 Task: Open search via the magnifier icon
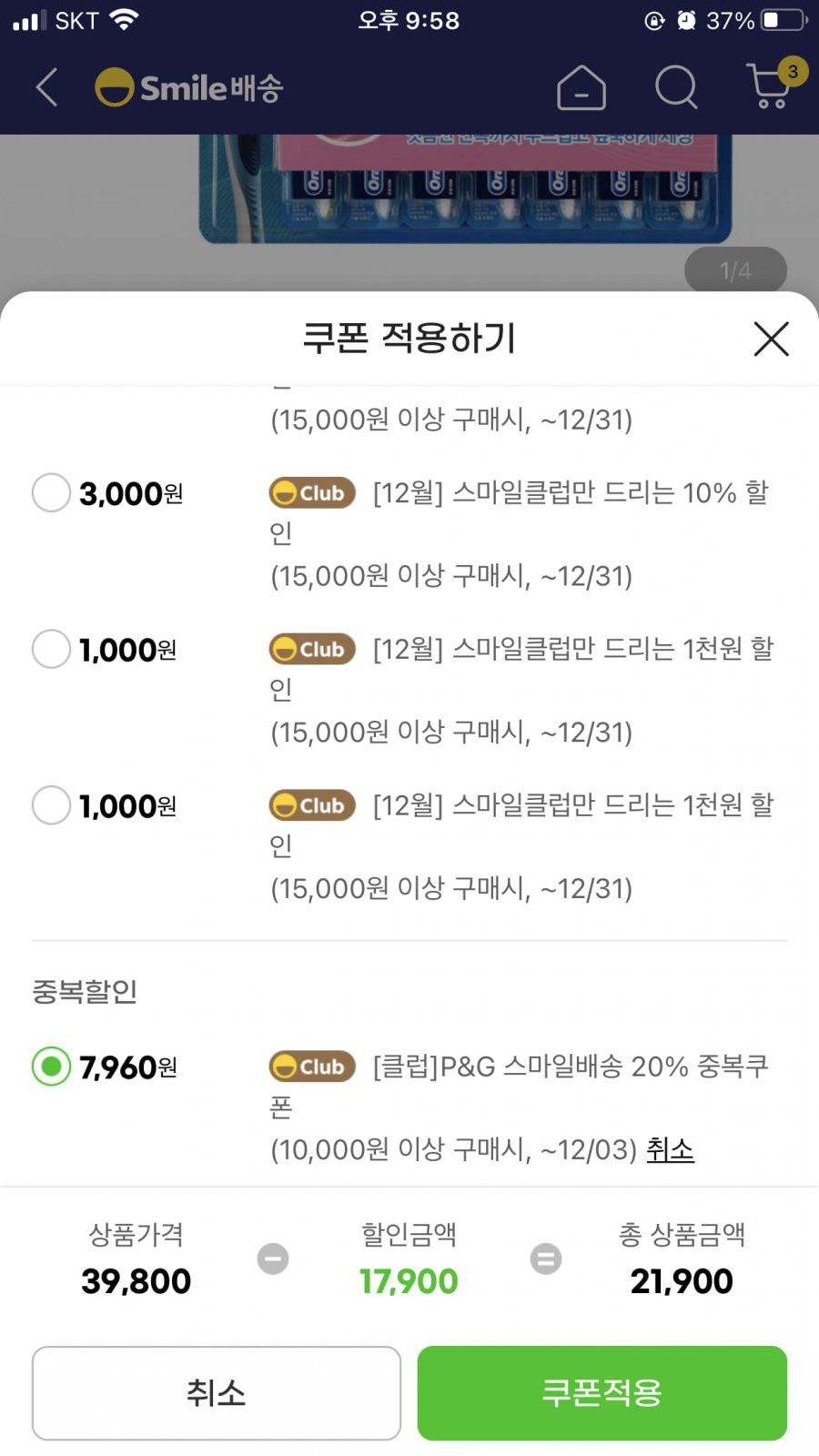click(676, 87)
